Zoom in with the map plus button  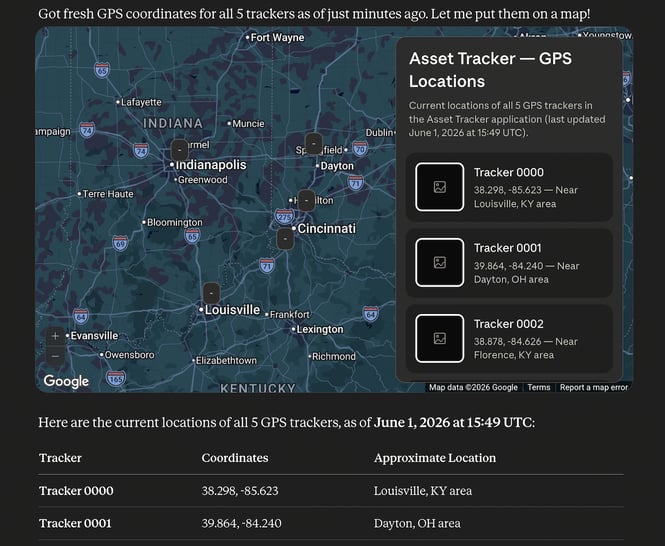click(x=55, y=336)
